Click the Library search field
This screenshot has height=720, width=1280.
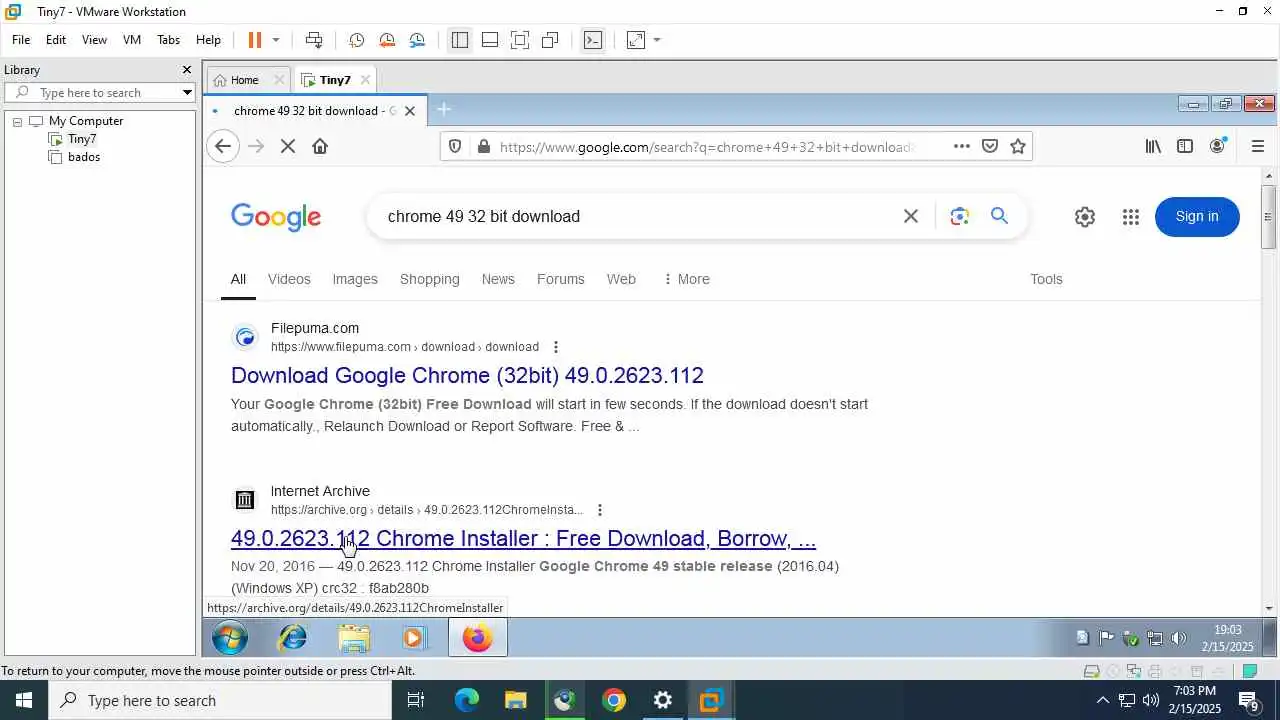[100, 92]
